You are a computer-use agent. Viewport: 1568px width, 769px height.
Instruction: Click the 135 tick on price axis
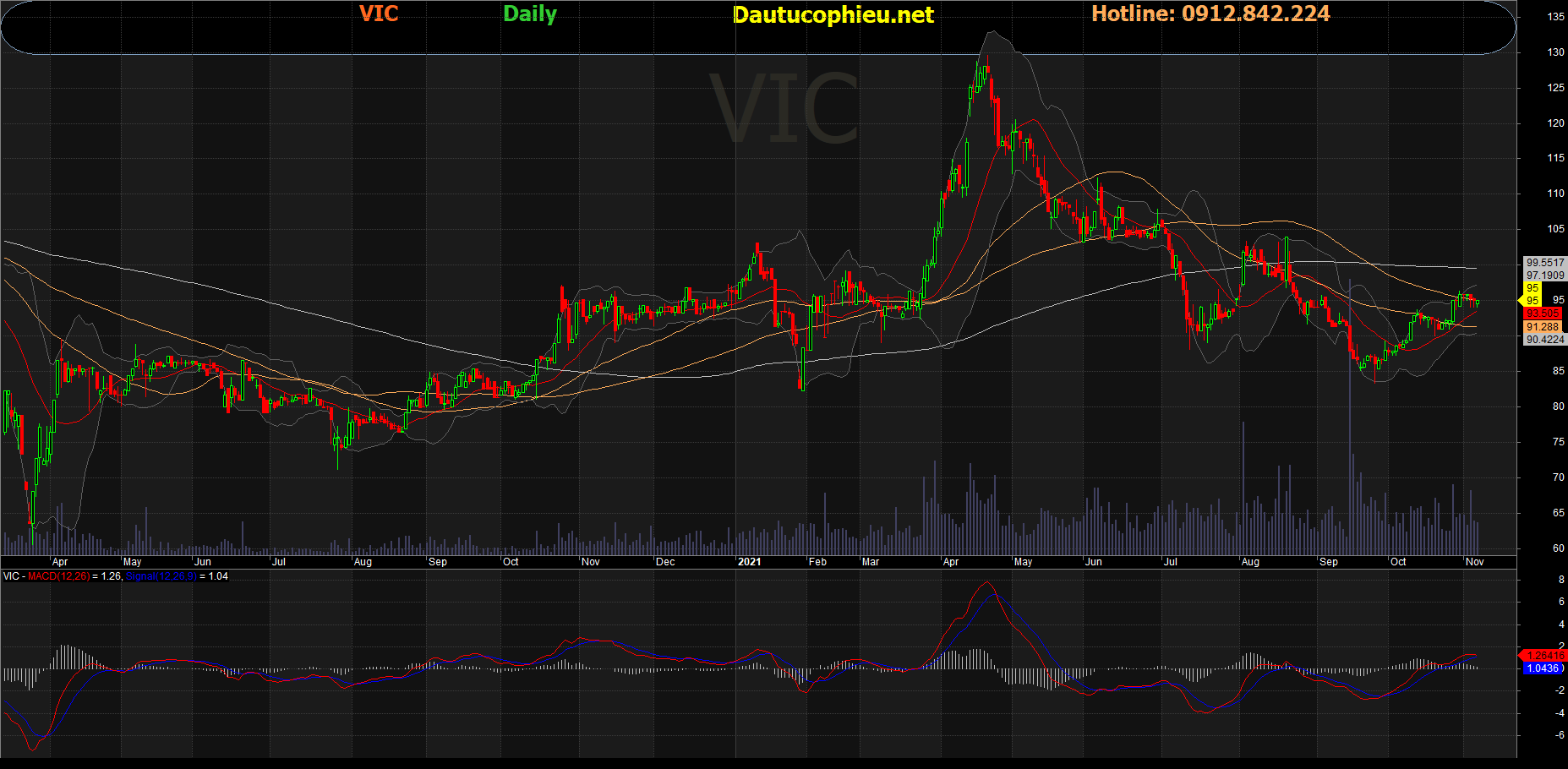tap(1555, 17)
